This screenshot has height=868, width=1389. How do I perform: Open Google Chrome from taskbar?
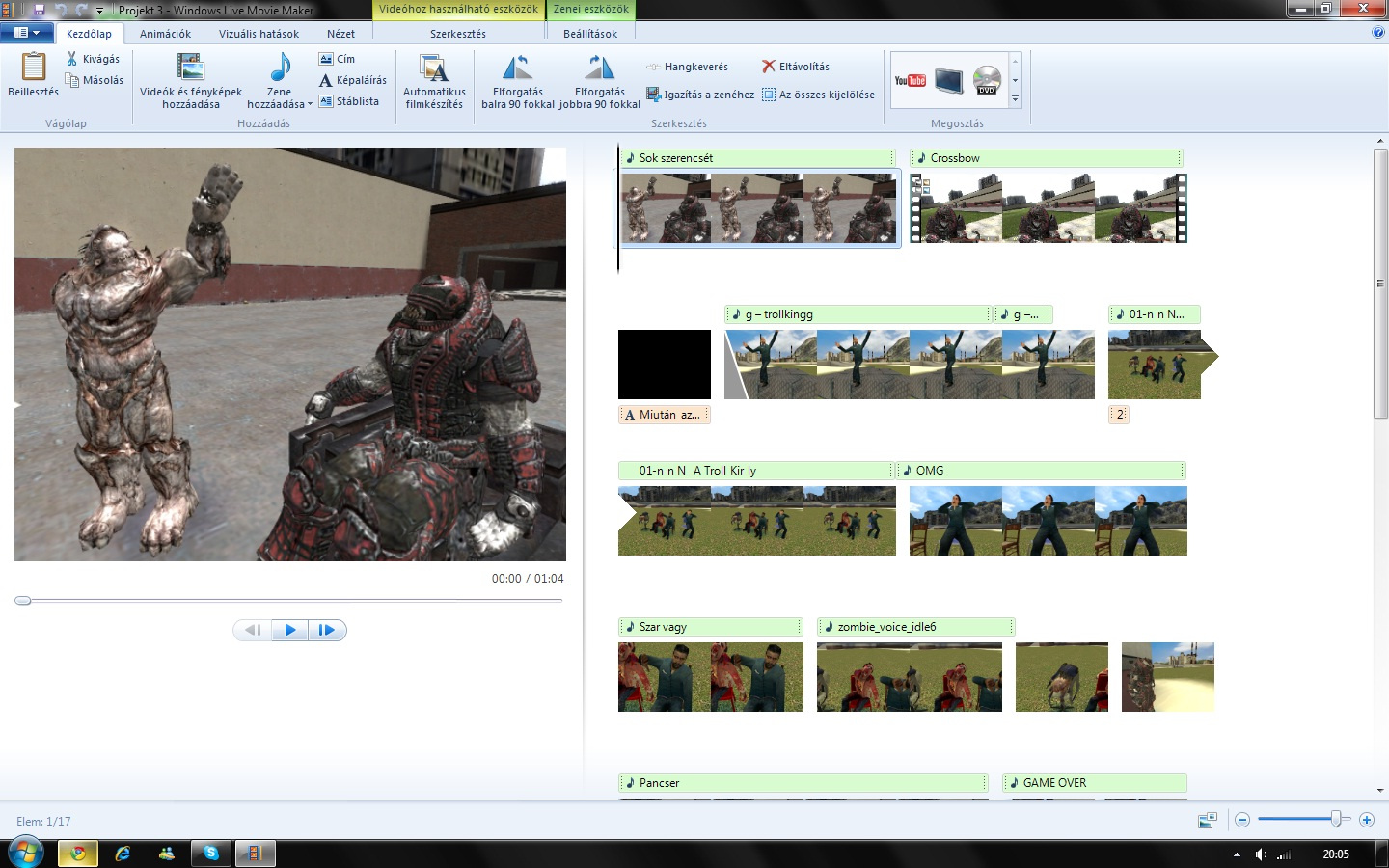coord(78,854)
